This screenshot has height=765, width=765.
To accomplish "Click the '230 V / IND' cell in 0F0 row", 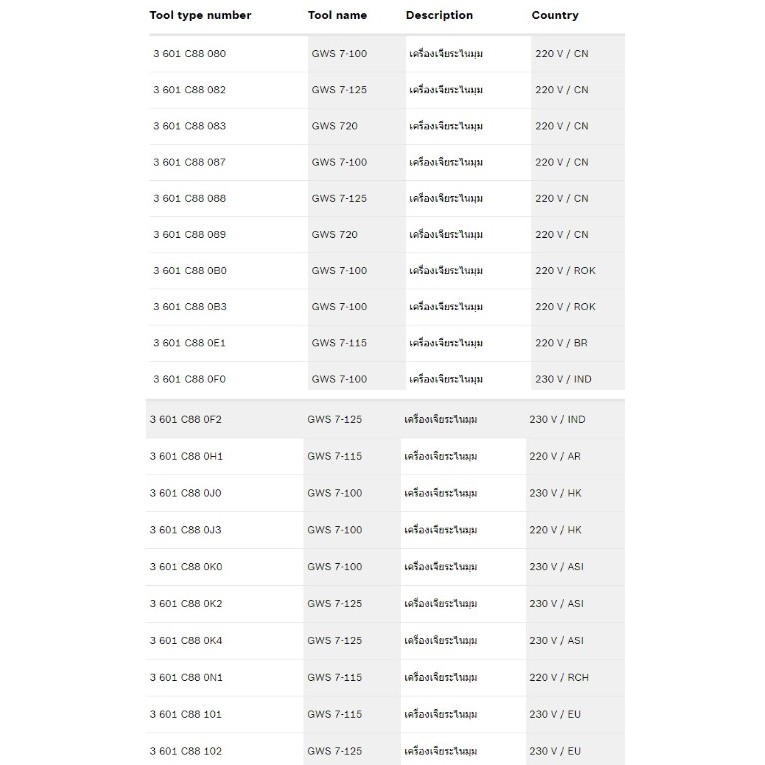I will click(563, 379).
